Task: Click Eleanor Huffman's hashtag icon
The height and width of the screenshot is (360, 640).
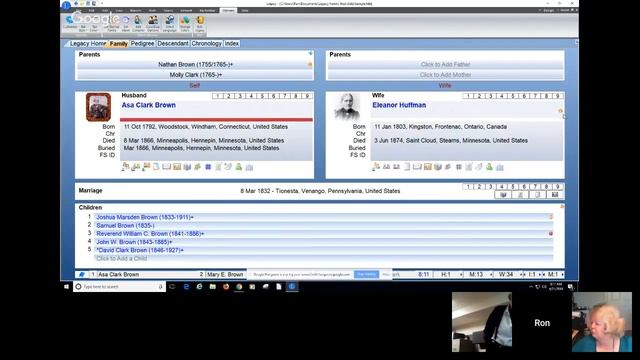Action: [458, 167]
